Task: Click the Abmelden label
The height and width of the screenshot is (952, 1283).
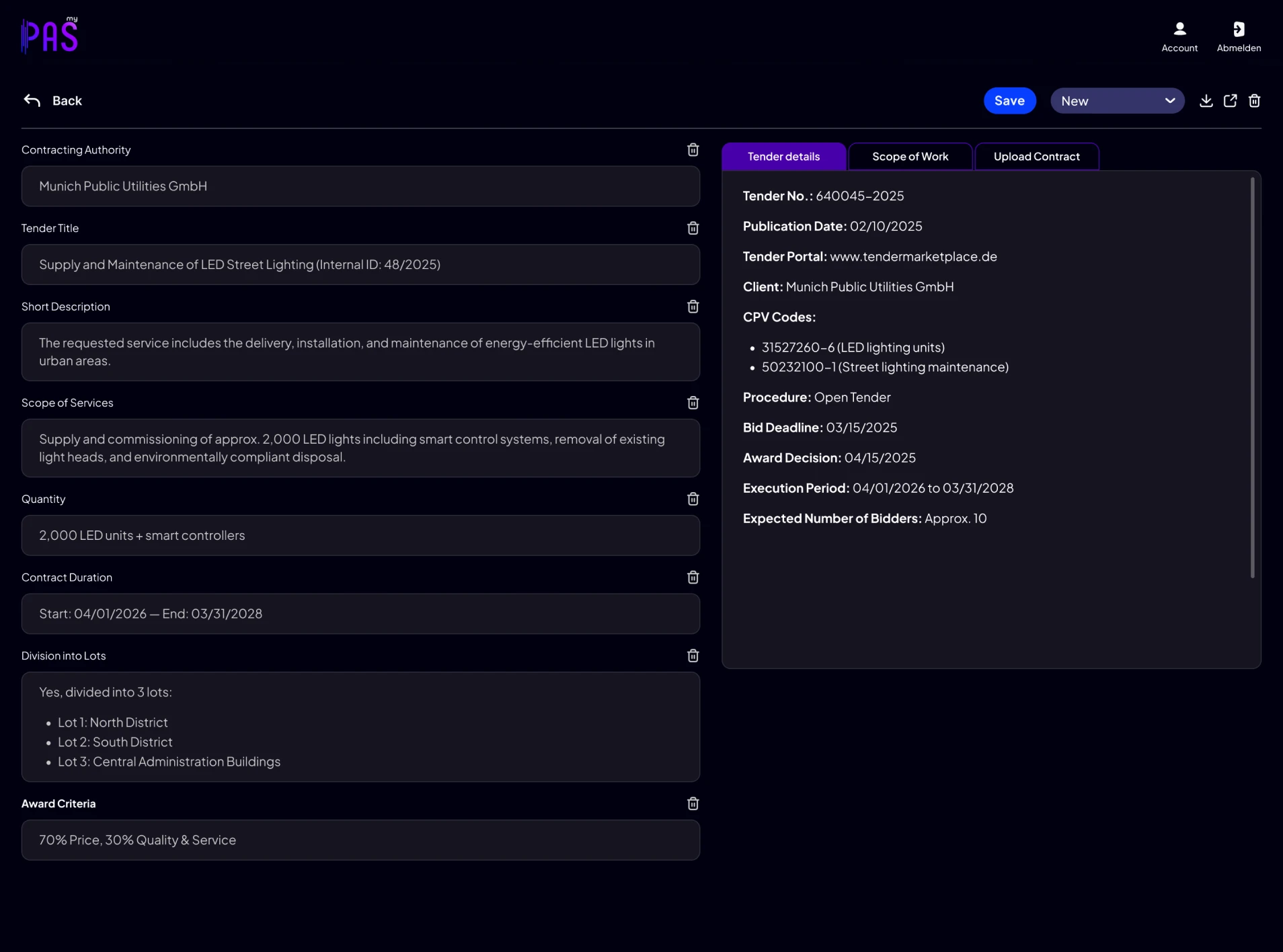Action: coord(1239,48)
